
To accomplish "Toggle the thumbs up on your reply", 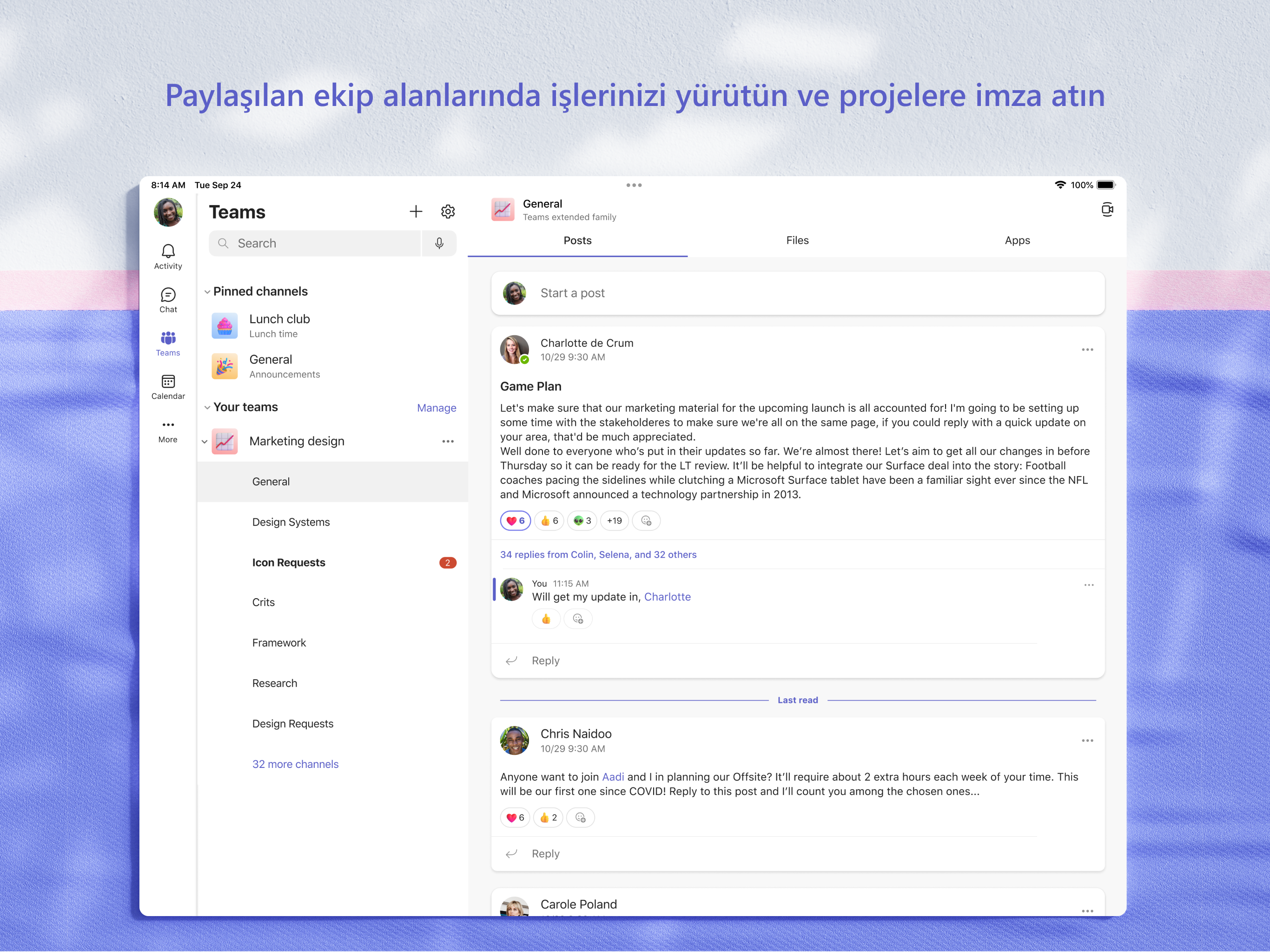I will tap(546, 618).
